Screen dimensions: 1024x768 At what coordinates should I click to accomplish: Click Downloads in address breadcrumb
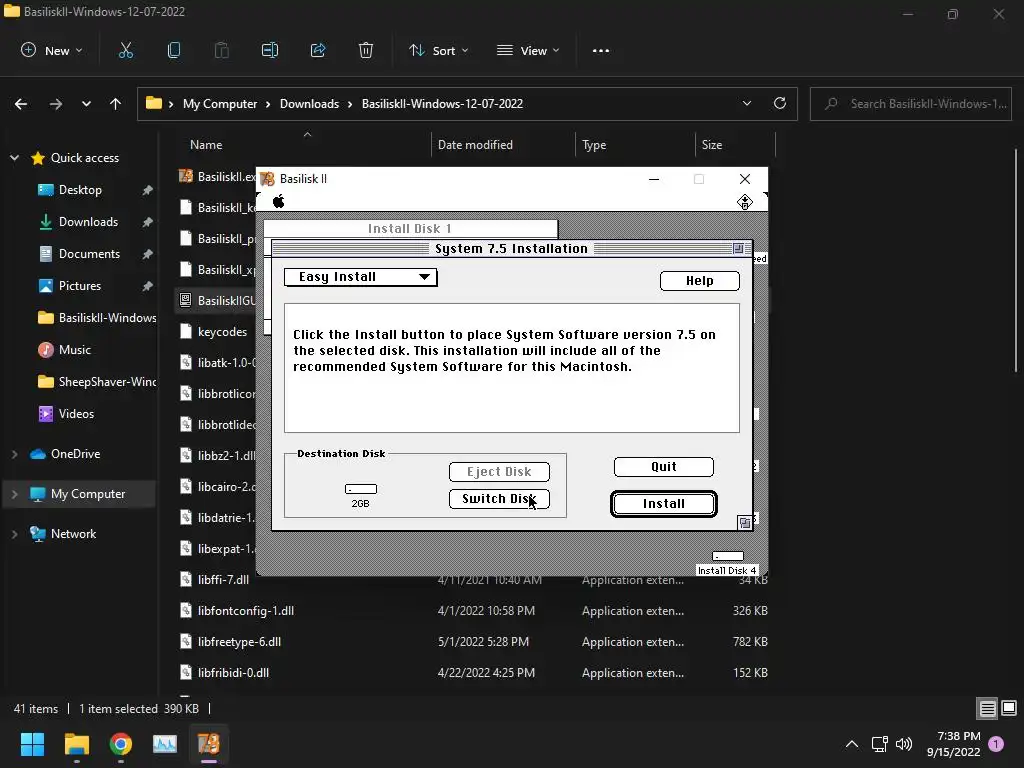[x=310, y=104]
